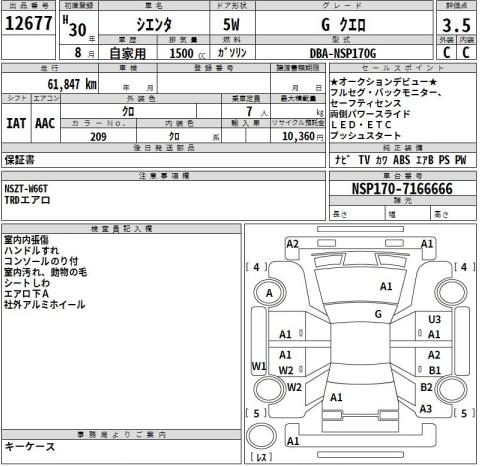Select the shift type IAT
Image resolution: width=480 pixels, height=466 pixels.
[x=16, y=123]
